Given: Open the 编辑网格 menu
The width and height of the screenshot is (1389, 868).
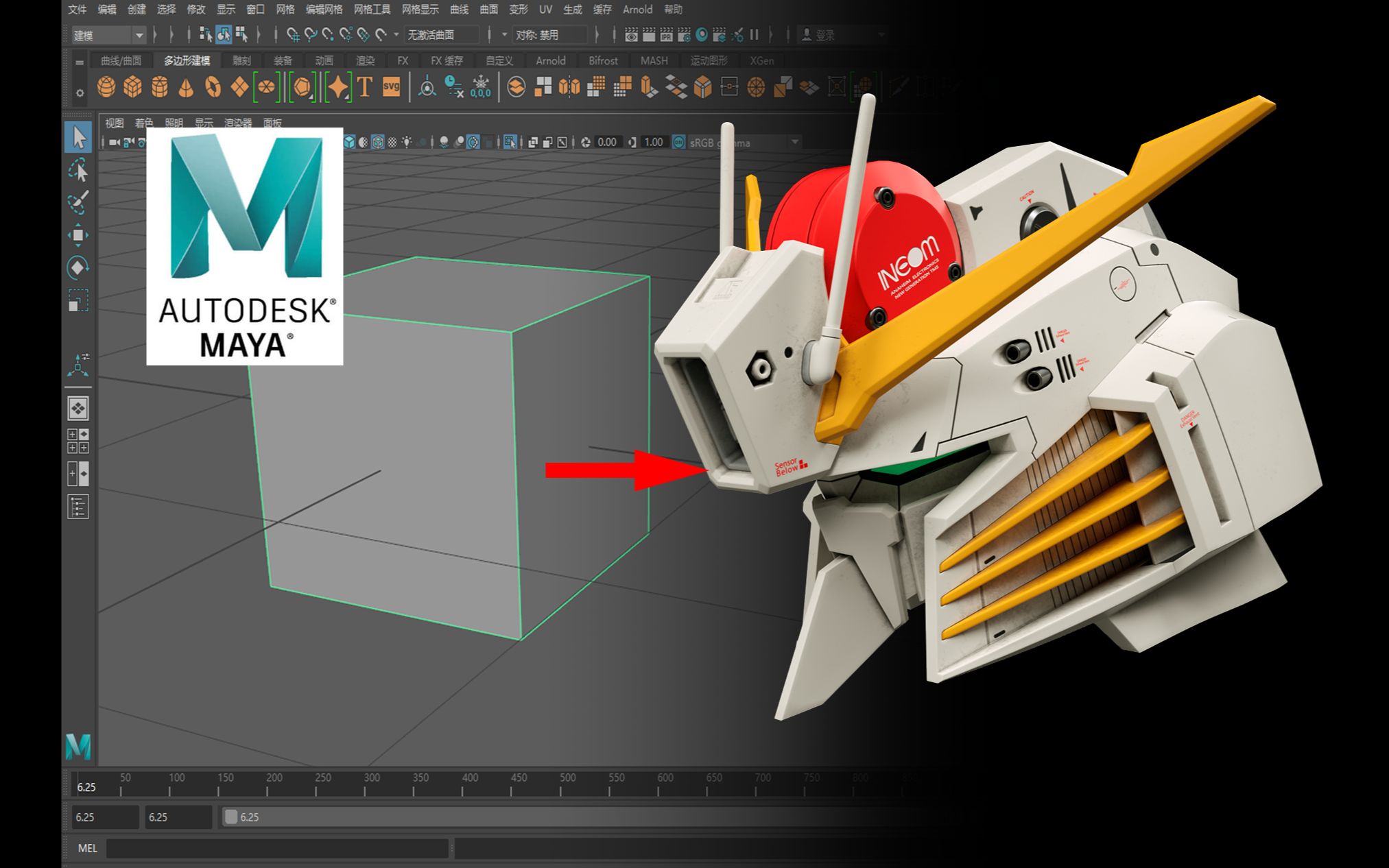Looking at the screenshot, I should (324, 10).
